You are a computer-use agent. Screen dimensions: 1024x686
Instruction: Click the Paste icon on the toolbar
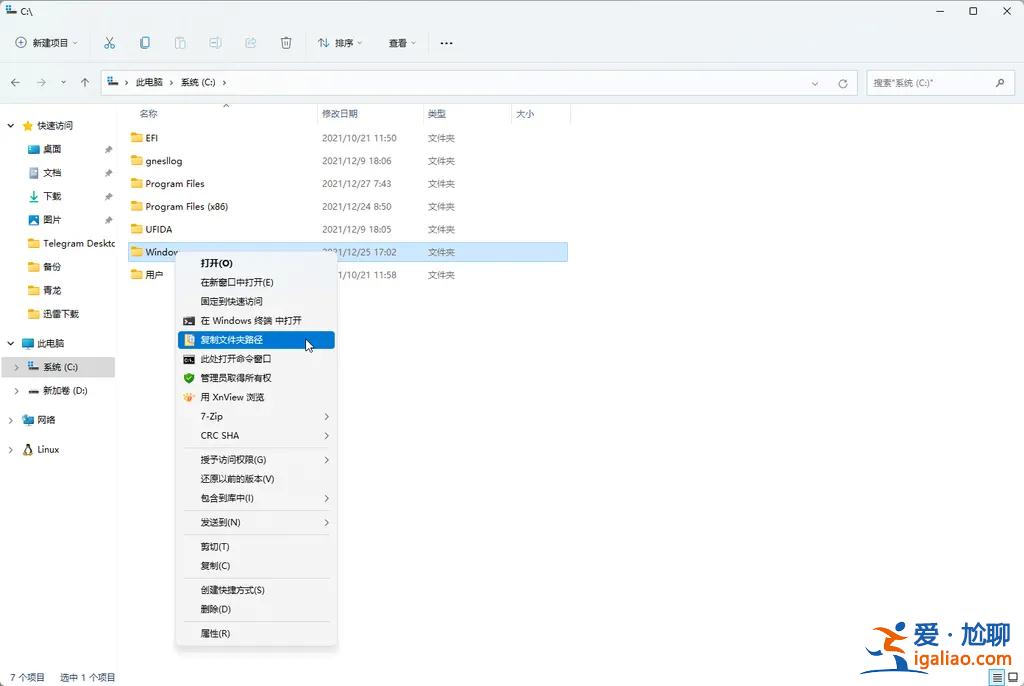click(x=180, y=43)
